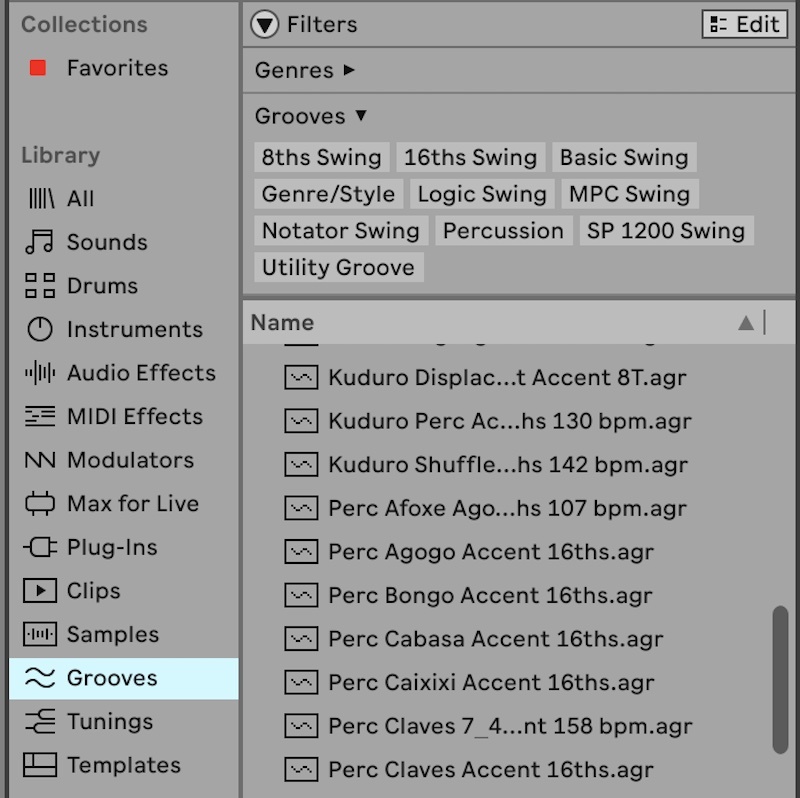Click the MIDI Effects icon

click(39, 417)
